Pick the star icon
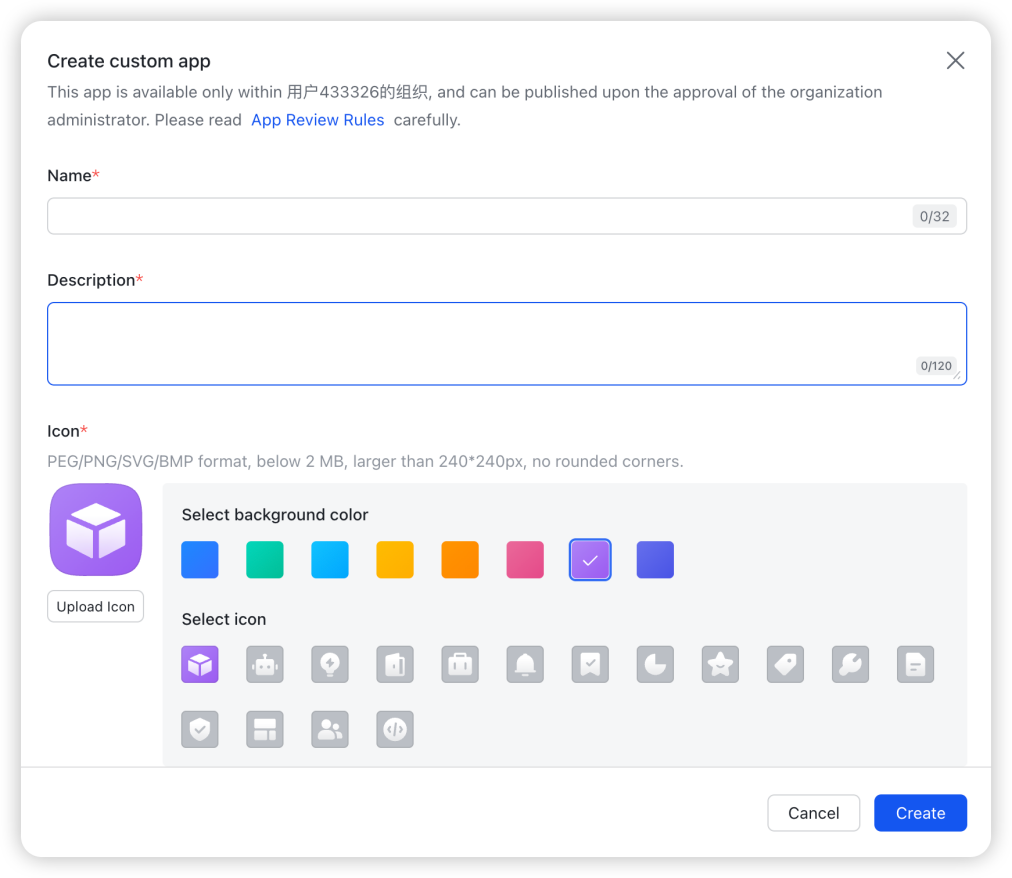 (x=720, y=664)
